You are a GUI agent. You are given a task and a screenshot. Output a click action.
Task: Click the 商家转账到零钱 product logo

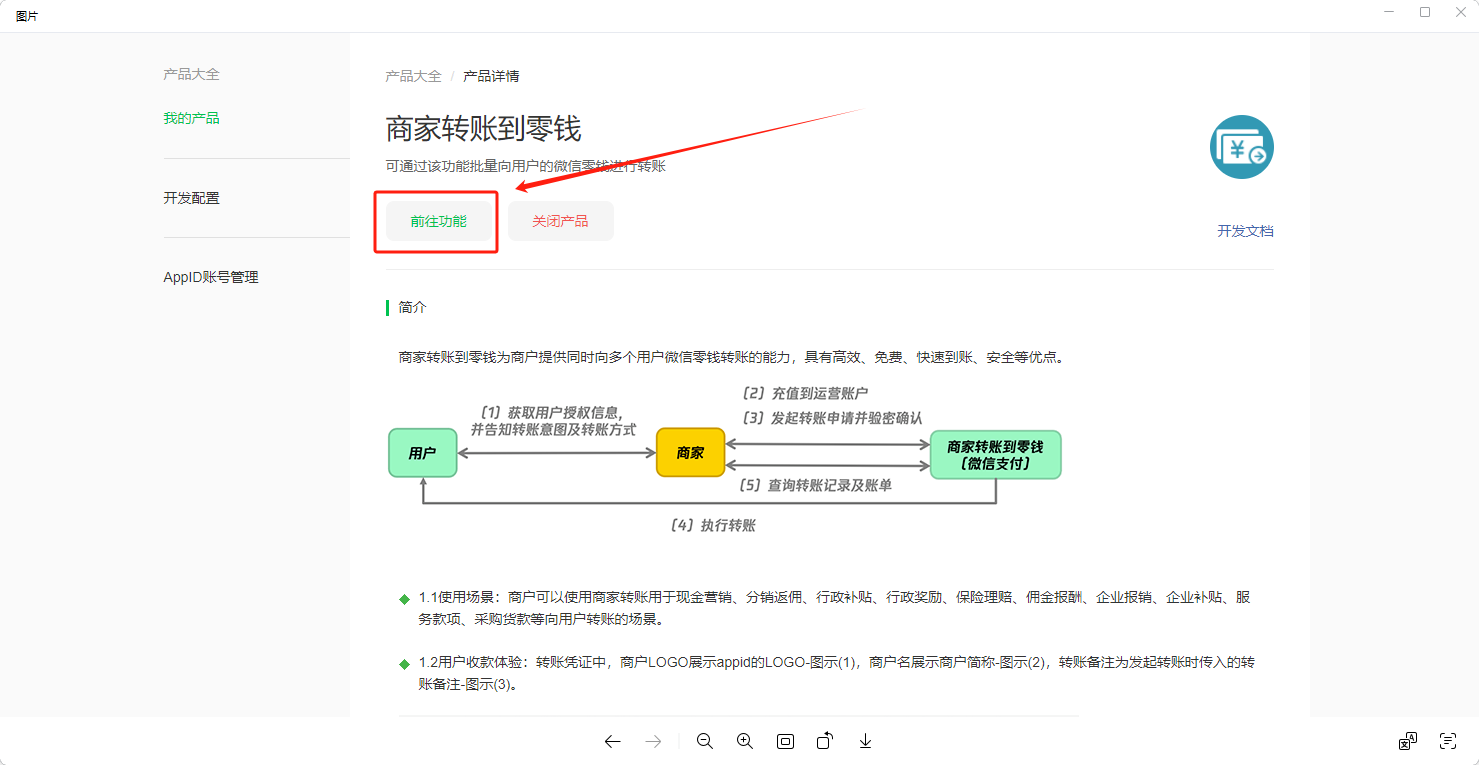click(x=1241, y=147)
